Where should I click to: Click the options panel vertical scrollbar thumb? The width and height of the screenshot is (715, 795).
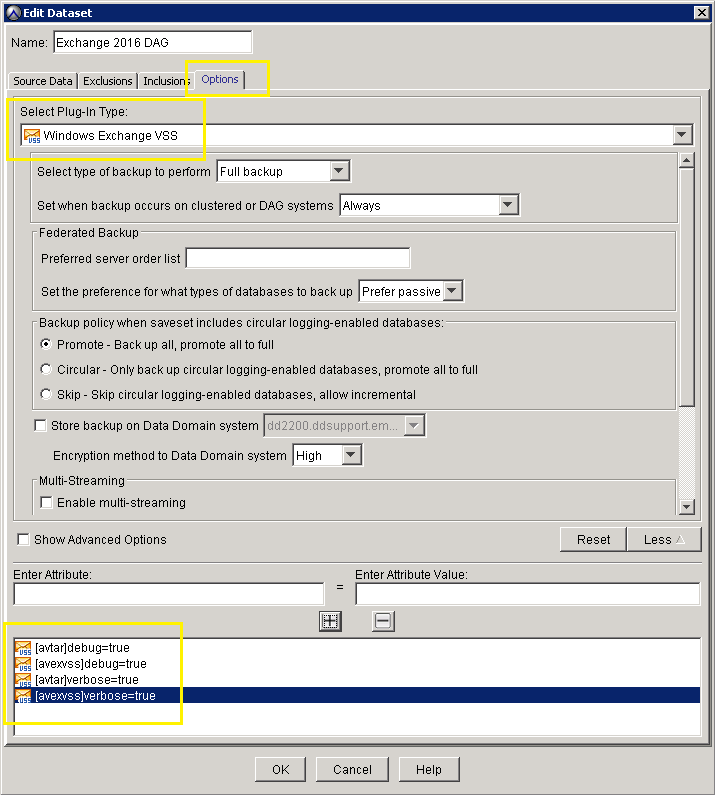pos(687,287)
